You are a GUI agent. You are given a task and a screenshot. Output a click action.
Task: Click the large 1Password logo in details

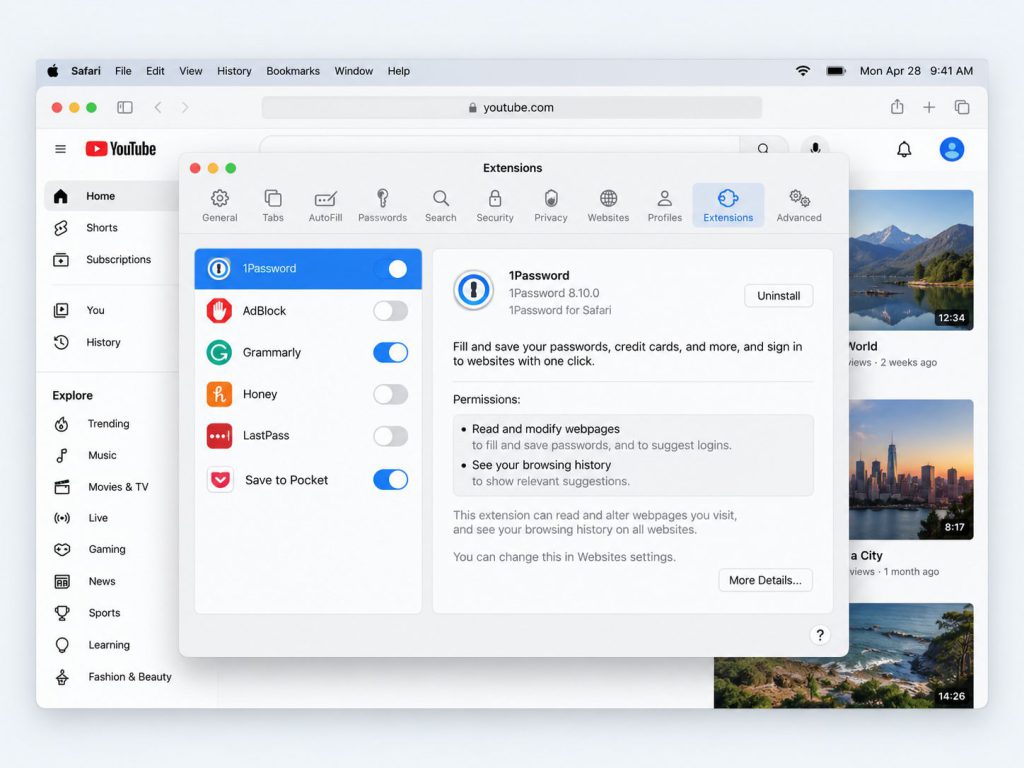tap(473, 290)
